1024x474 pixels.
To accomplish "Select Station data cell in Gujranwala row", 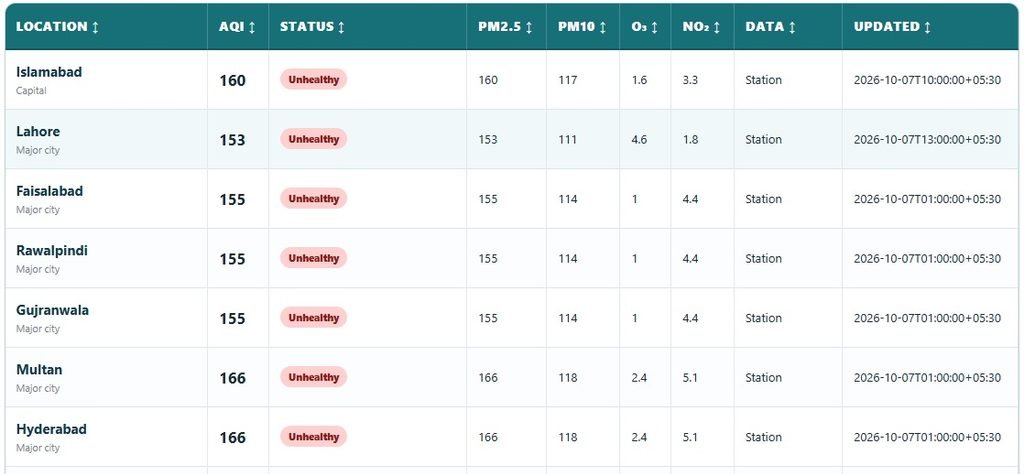I will tap(763, 318).
